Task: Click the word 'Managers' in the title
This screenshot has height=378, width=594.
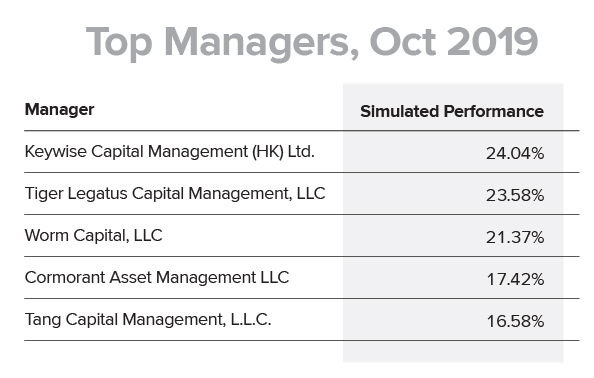Action: tap(261, 43)
